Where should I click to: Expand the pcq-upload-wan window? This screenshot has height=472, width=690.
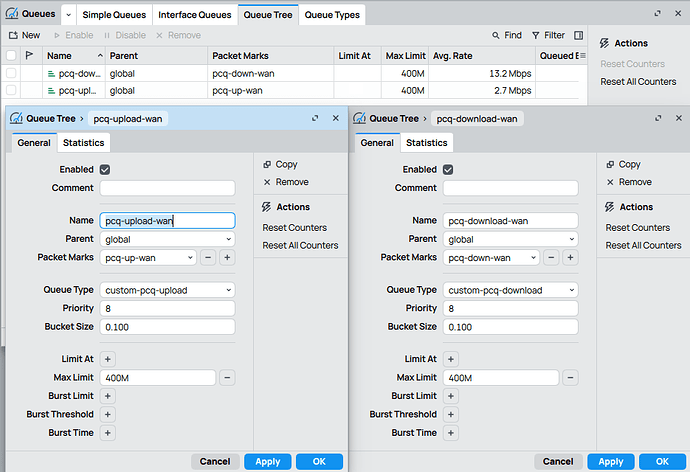tap(315, 118)
